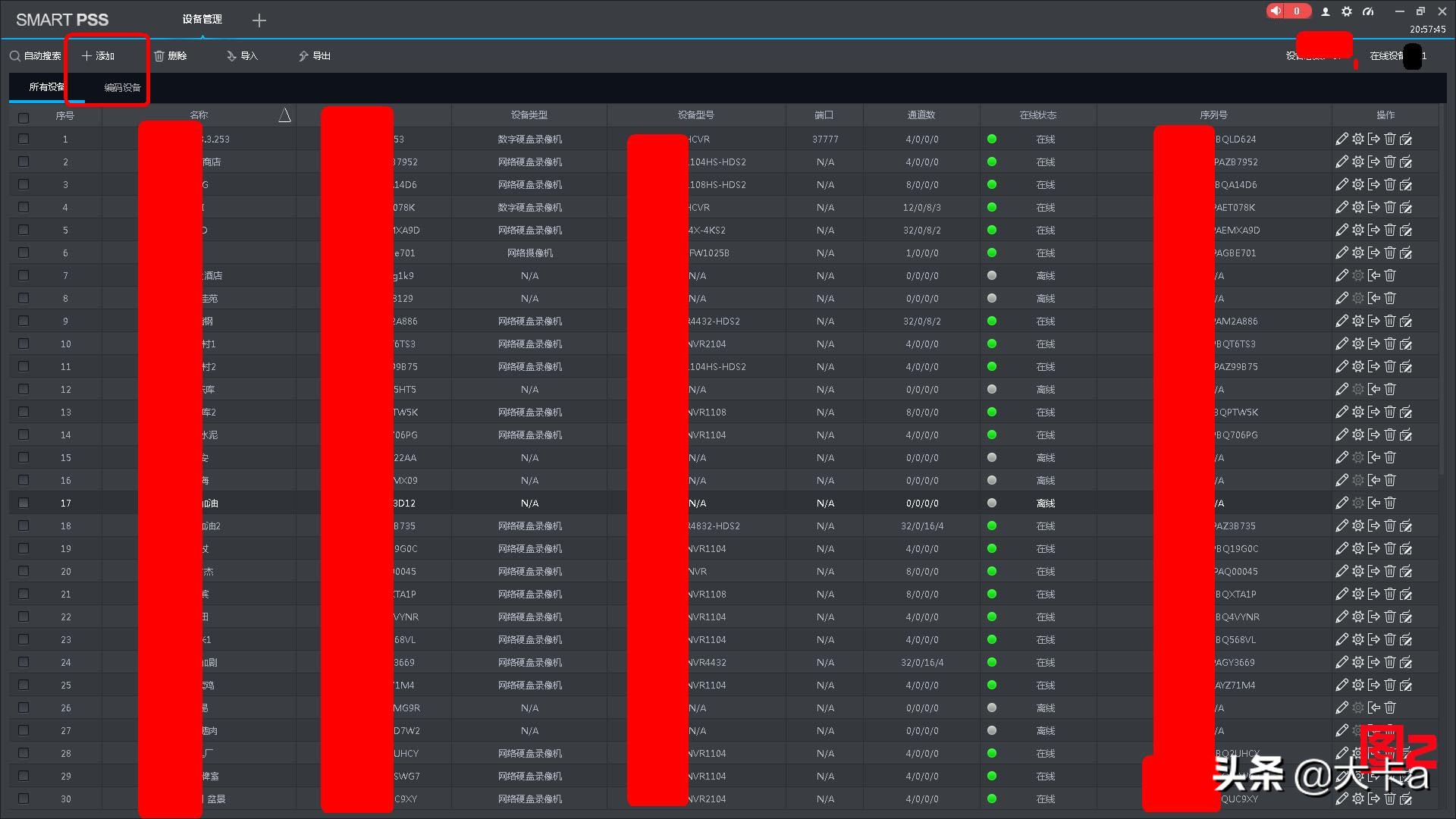Sort by the 名称 column triangle
1456x819 pixels.
[284, 115]
